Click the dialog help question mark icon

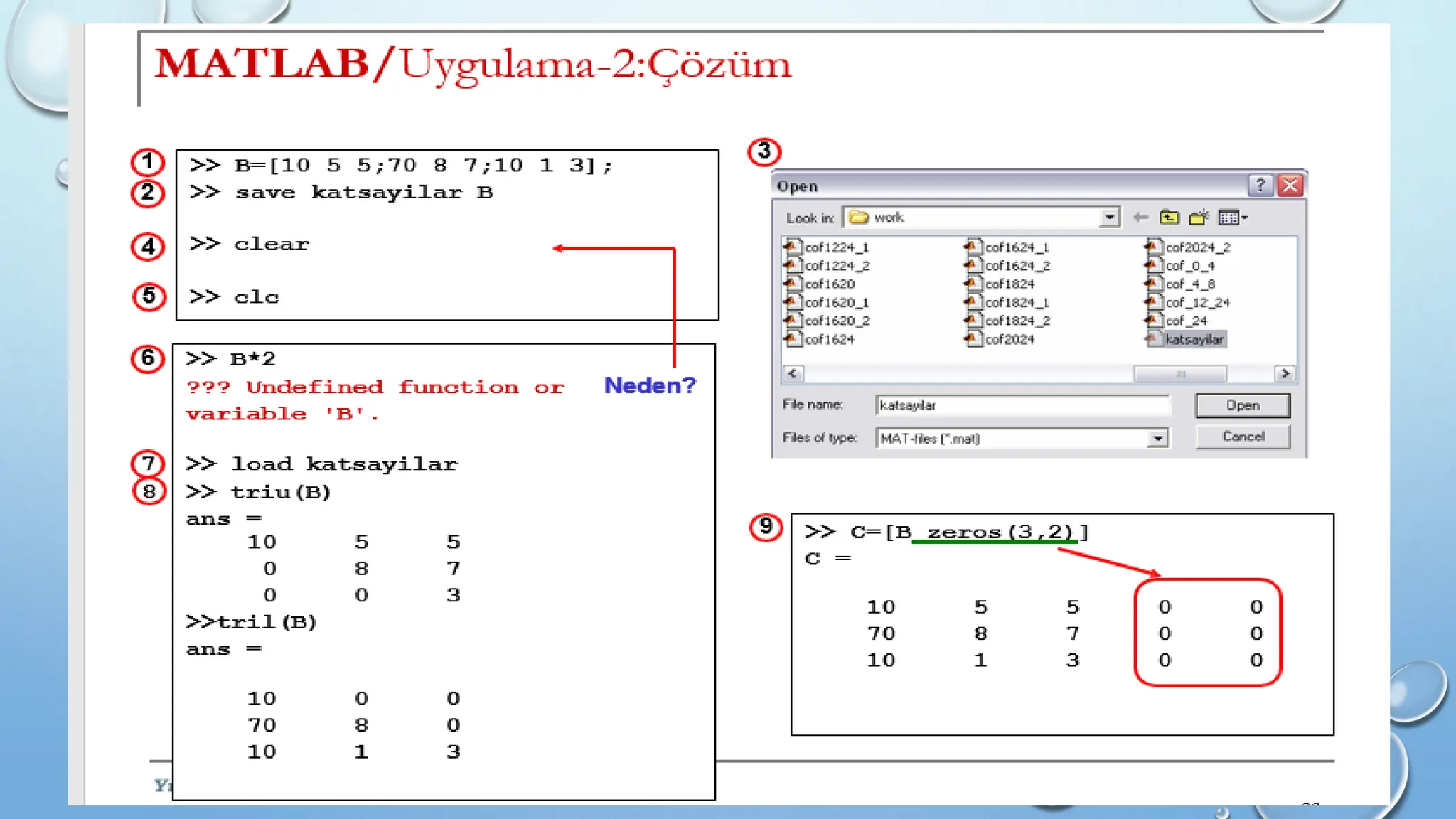[1260, 186]
